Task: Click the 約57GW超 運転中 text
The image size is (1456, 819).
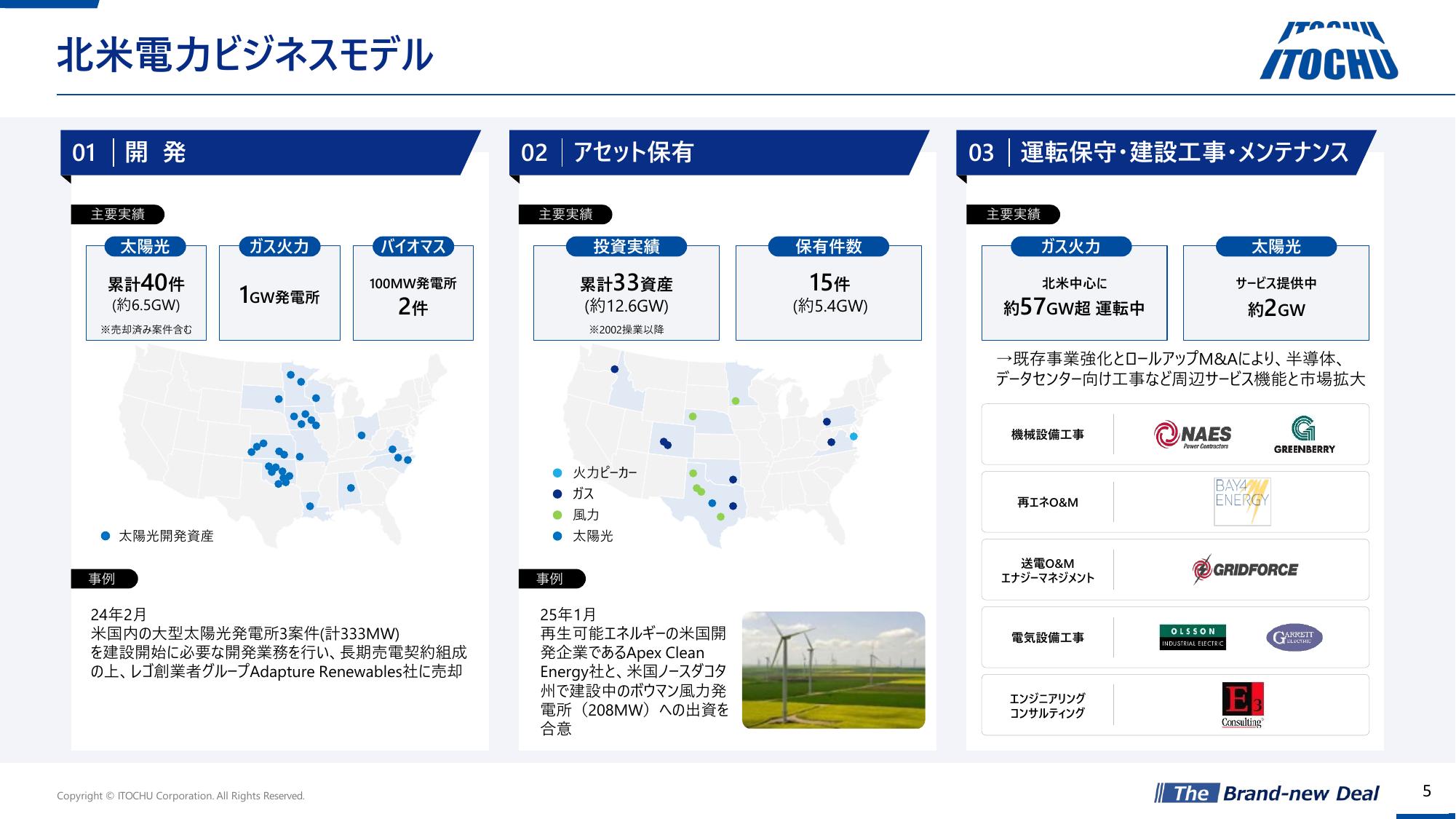Action: click(1074, 307)
